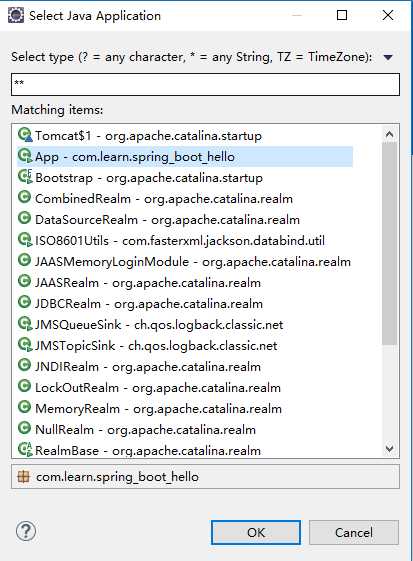Click the class icon beside App

point(25,156)
